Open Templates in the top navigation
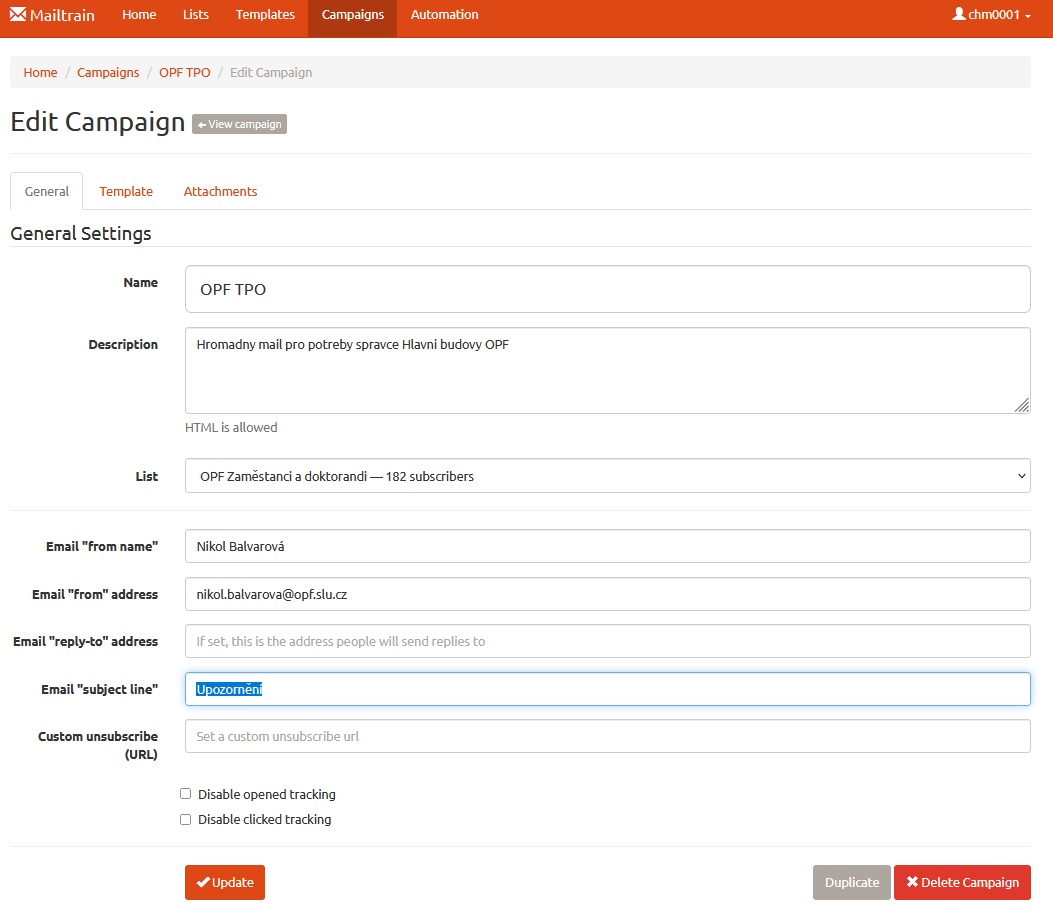This screenshot has height=913, width=1053. (265, 15)
